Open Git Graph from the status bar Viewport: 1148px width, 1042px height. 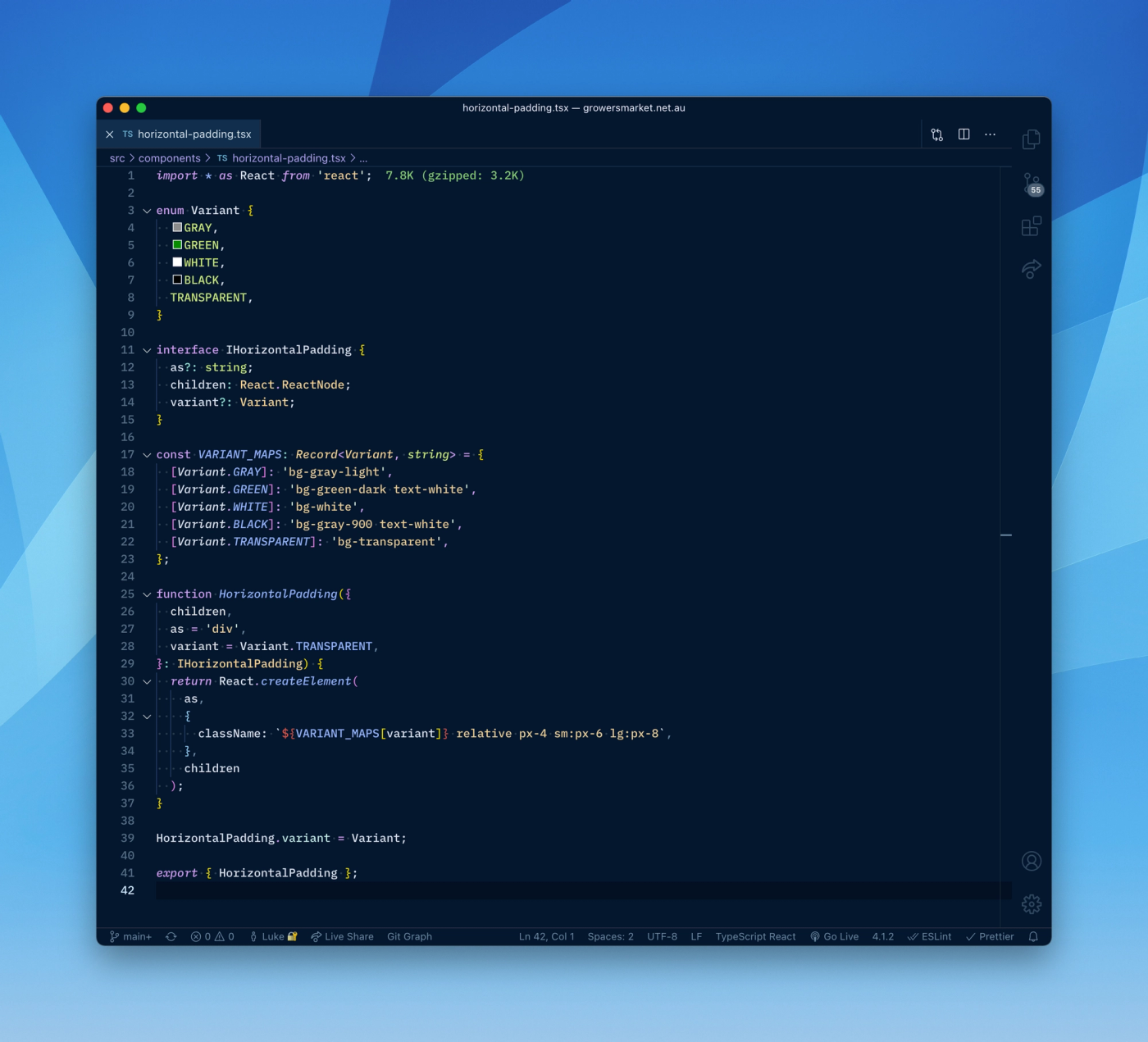click(408, 935)
